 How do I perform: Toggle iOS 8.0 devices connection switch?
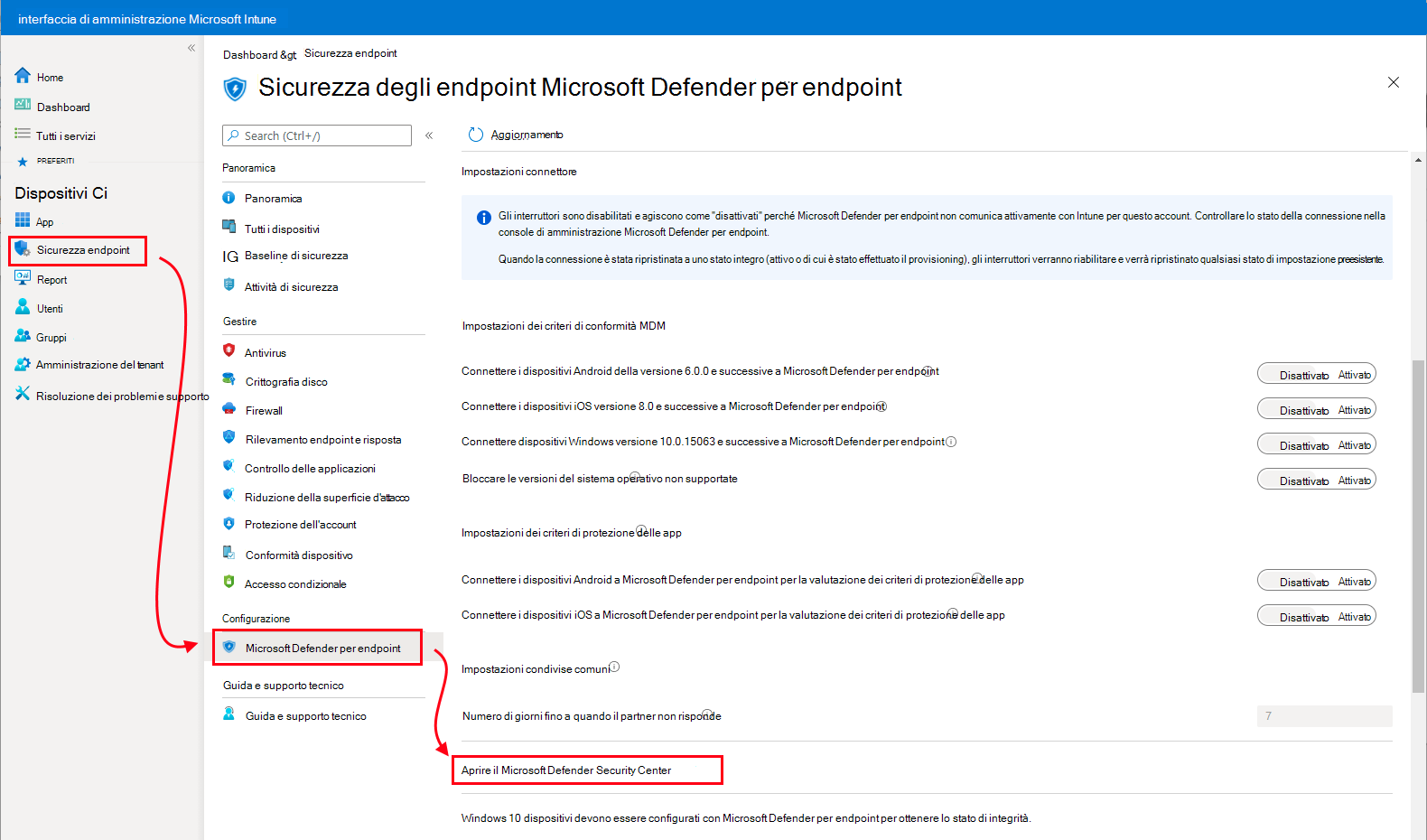(x=1316, y=409)
